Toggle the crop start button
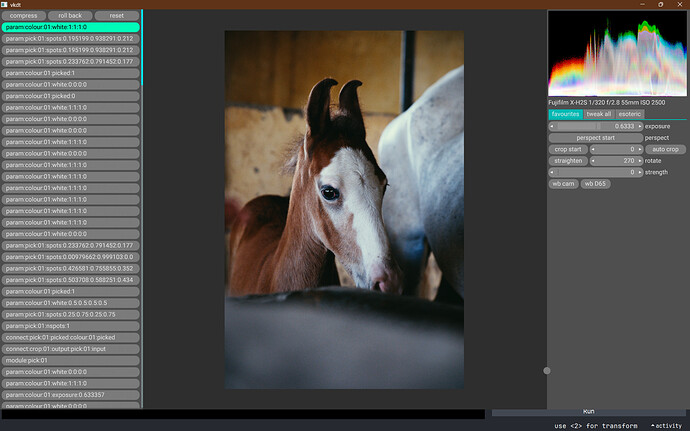 click(568, 149)
